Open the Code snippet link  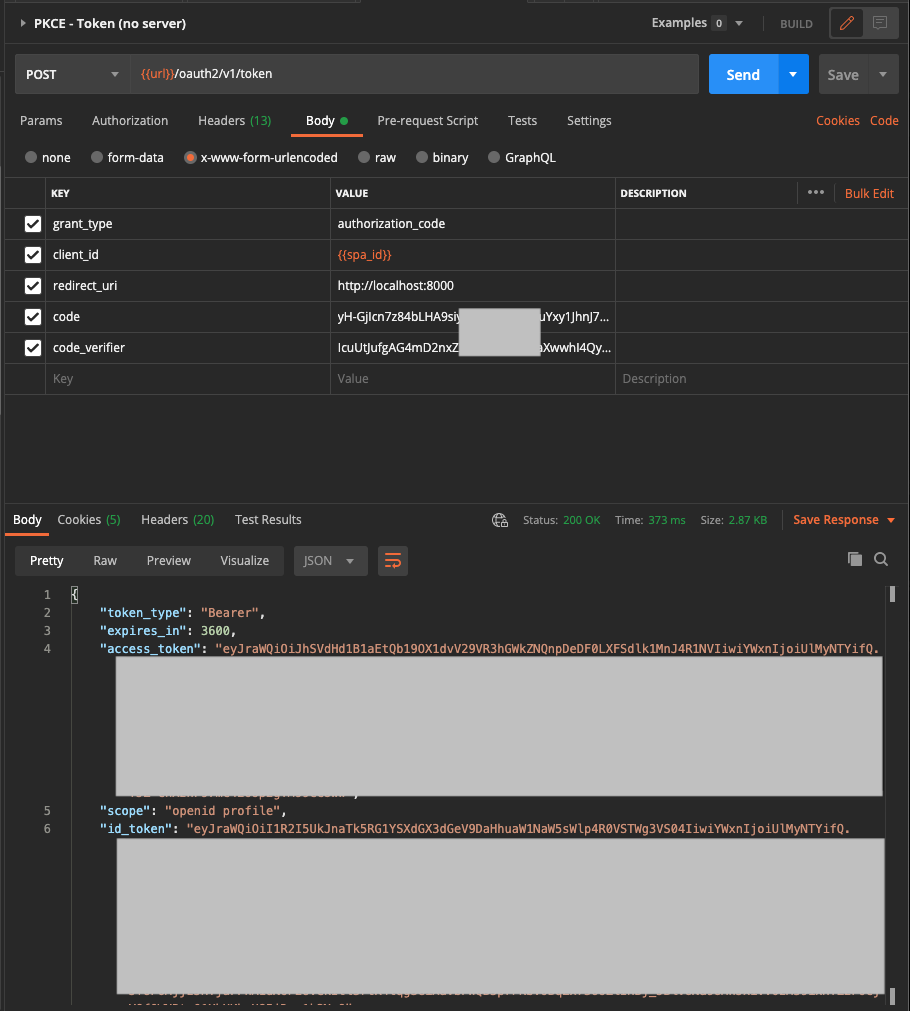click(x=884, y=121)
